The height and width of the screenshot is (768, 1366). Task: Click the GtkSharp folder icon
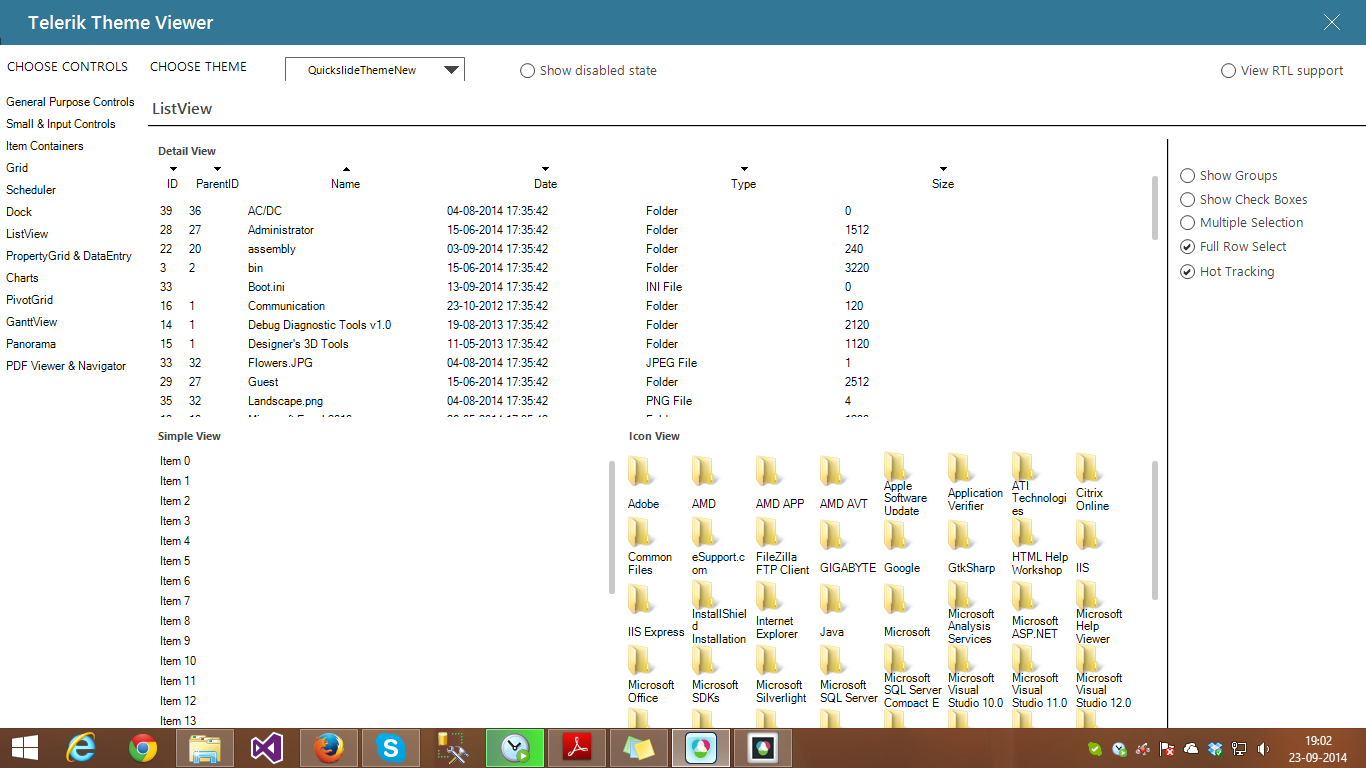pyautogui.click(x=961, y=535)
